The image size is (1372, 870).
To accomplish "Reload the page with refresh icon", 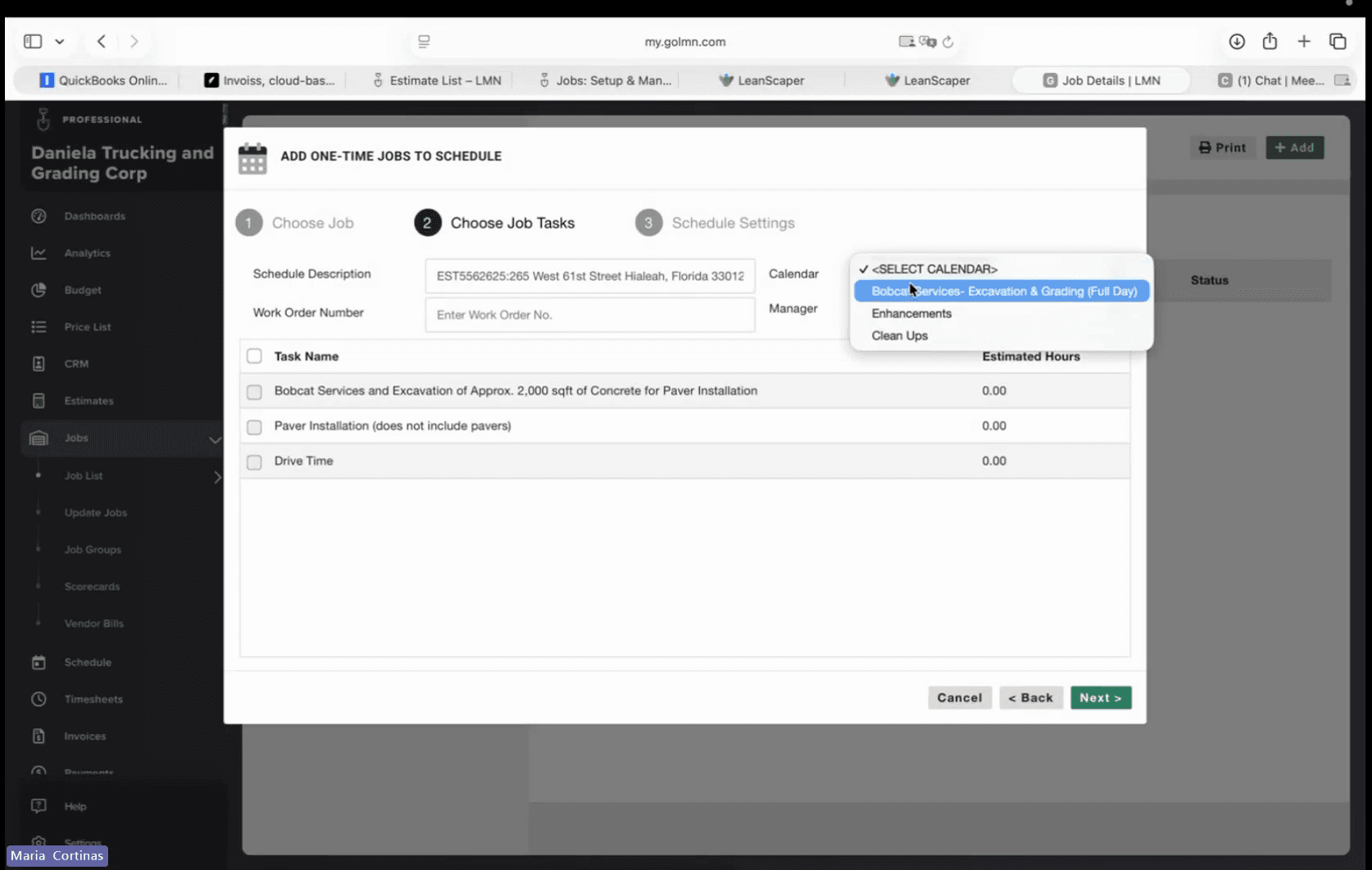I will coord(948,42).
